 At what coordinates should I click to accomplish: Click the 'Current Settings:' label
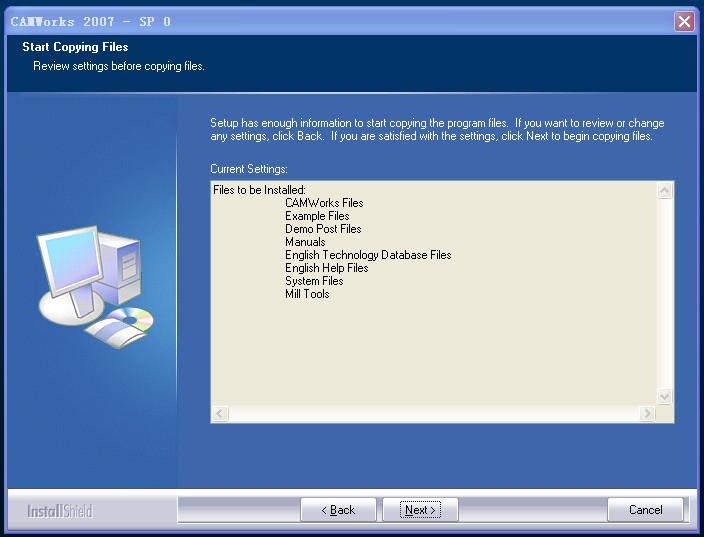249,169
